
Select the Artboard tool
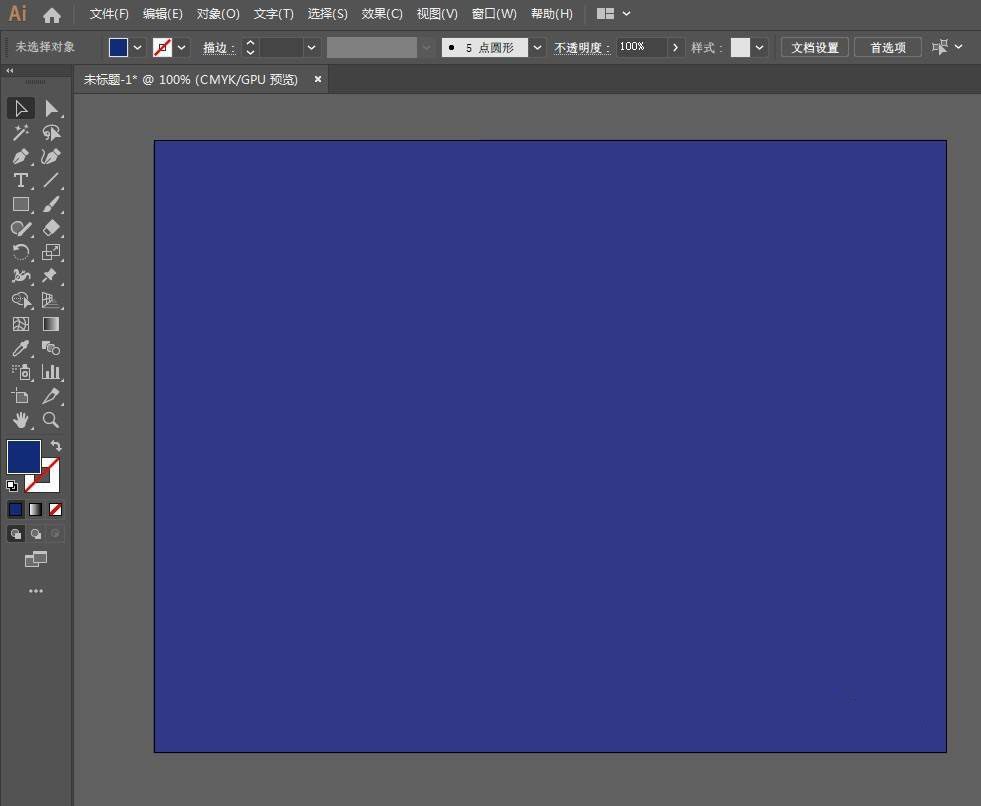click(21, 396)
